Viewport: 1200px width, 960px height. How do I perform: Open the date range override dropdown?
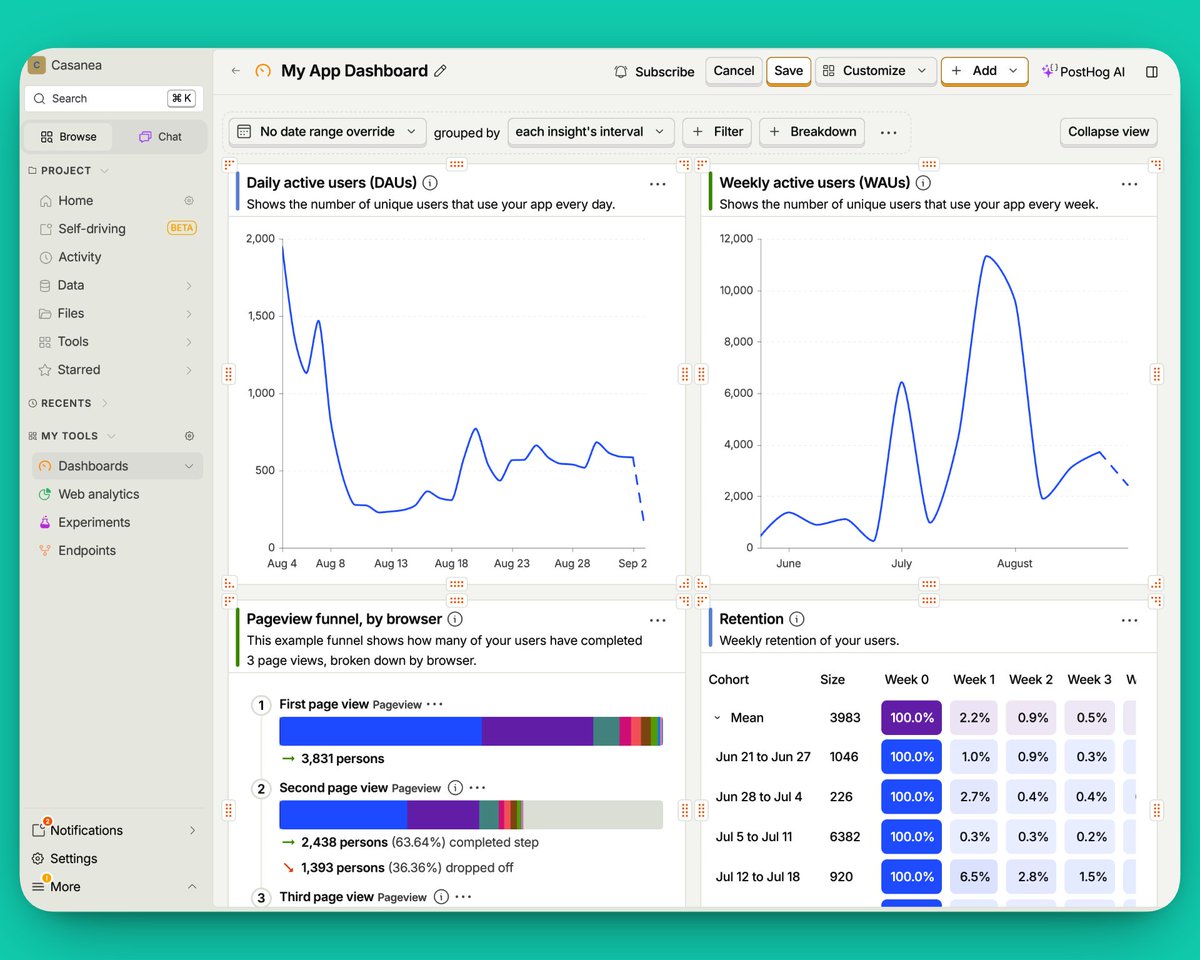tap(327, 132)
